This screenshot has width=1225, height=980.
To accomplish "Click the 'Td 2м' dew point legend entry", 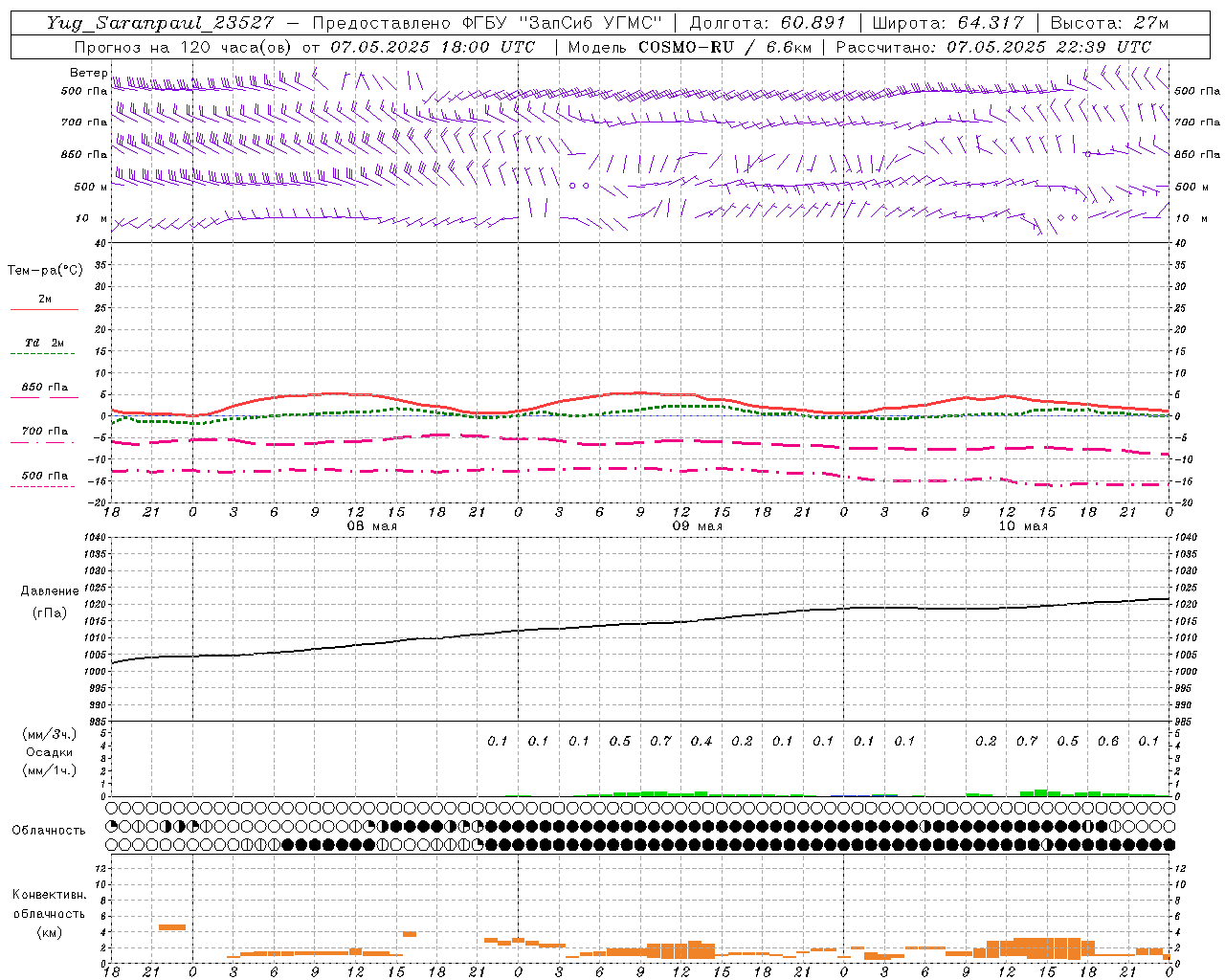I will pos(44,343).
